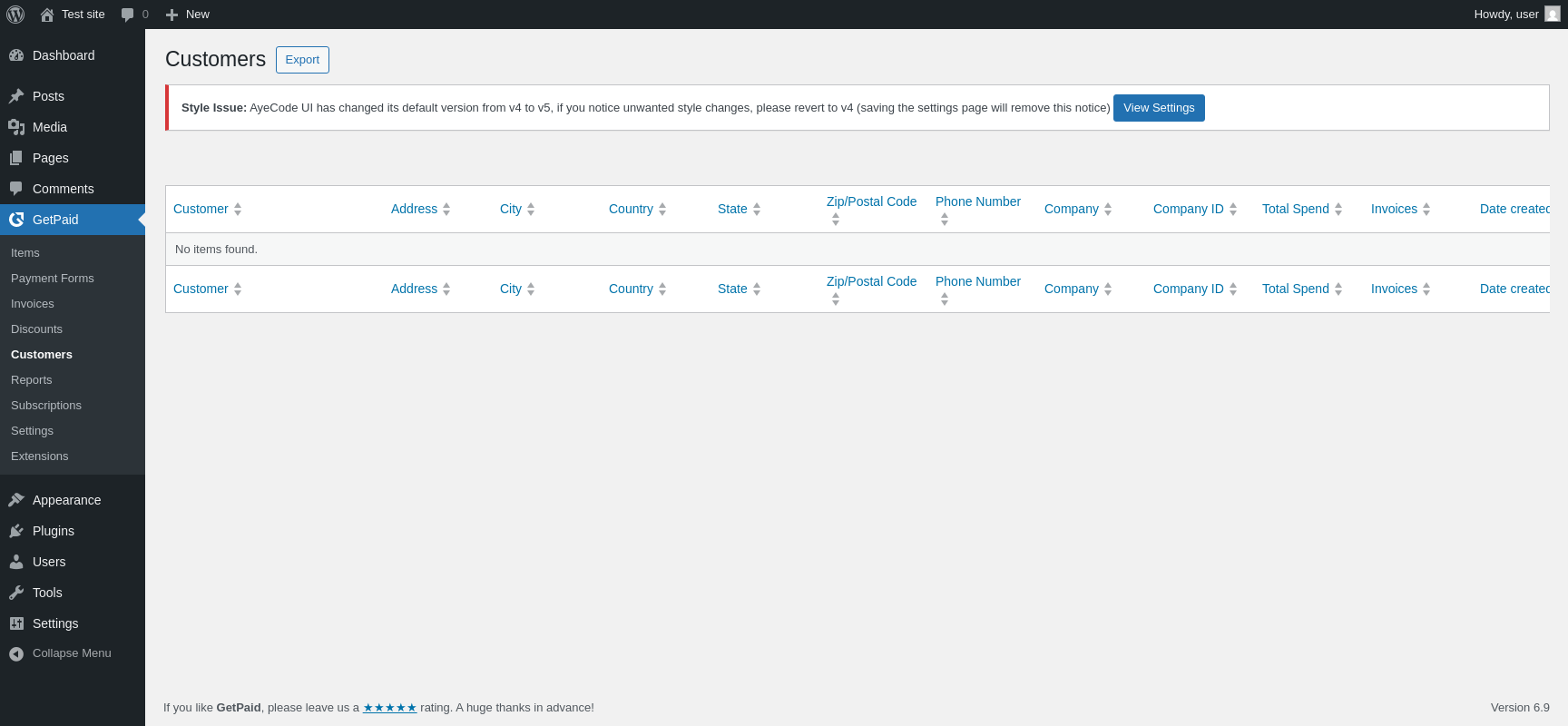Image resolution: width=1568 pixels, height=726 pixels.
Task: Sort the table by the Customer header
Action: point(201,209)
